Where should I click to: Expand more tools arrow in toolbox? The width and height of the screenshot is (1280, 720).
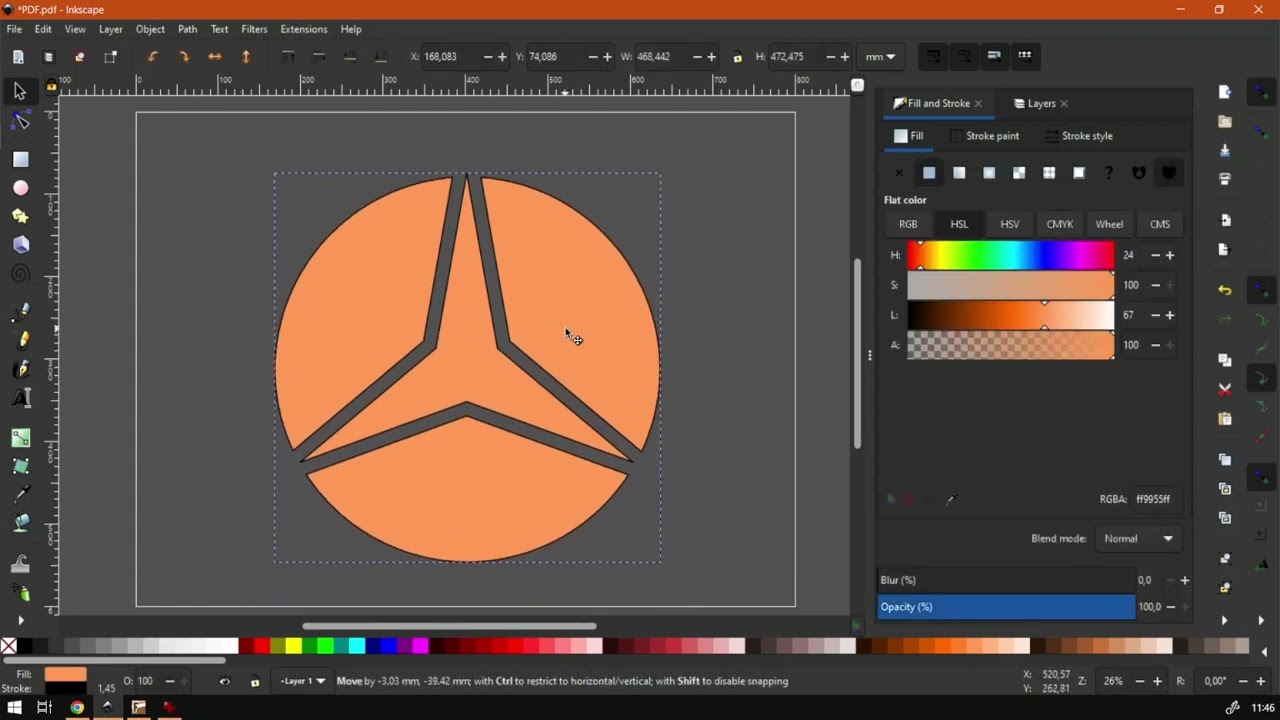coord(20,620)
